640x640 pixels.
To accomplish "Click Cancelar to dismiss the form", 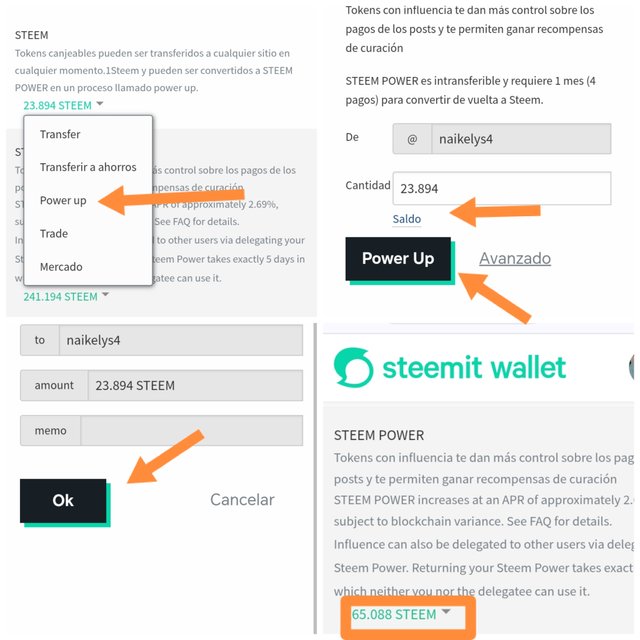I will coord(242,499).
